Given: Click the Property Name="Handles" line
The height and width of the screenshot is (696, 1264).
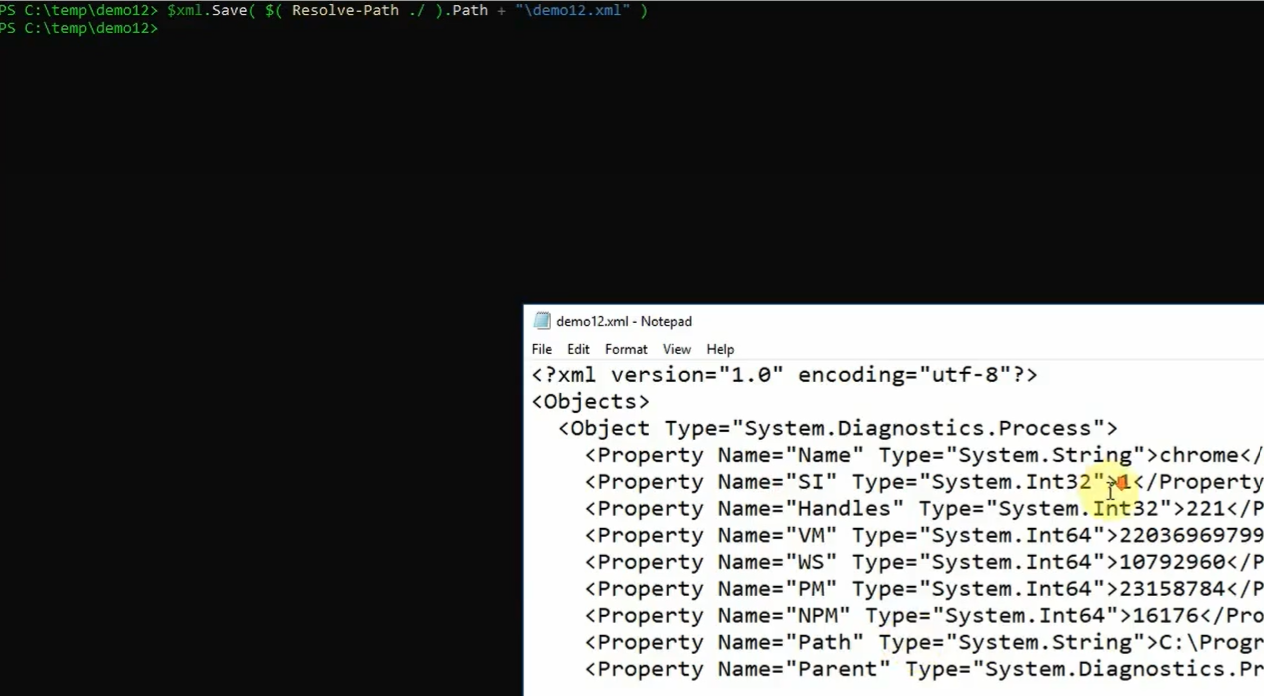Looking at the screenshot, I should coord(924,510).
